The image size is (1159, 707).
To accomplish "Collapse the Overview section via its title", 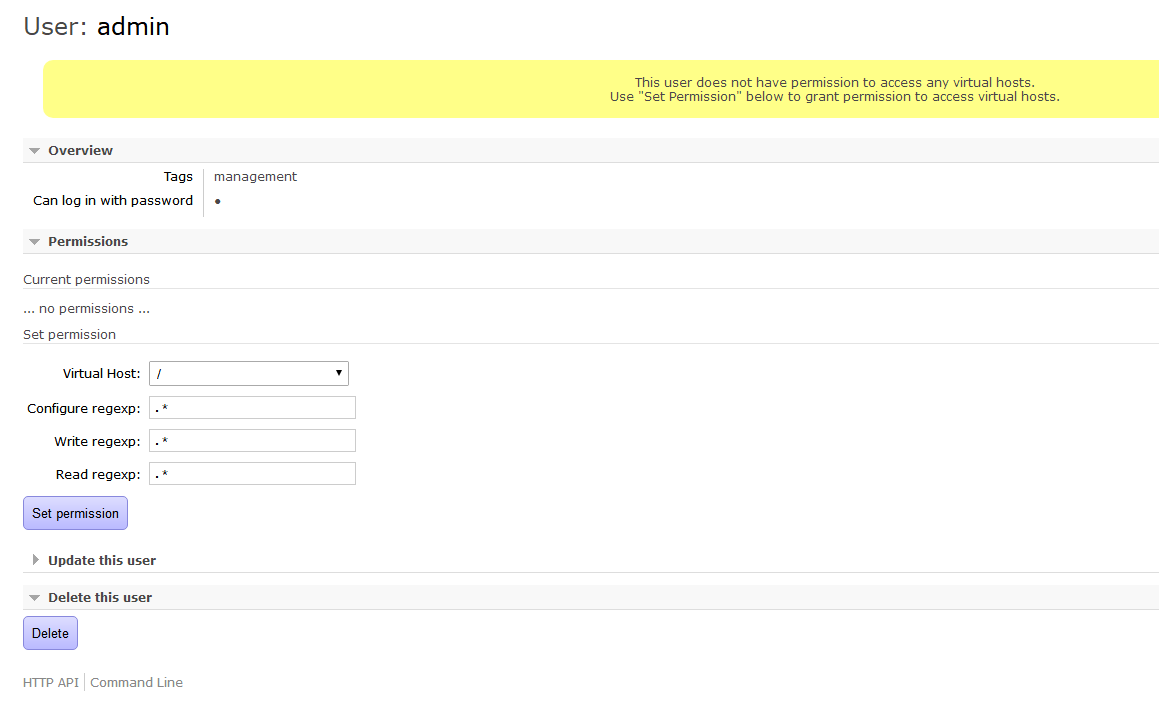I will point(80,151).
